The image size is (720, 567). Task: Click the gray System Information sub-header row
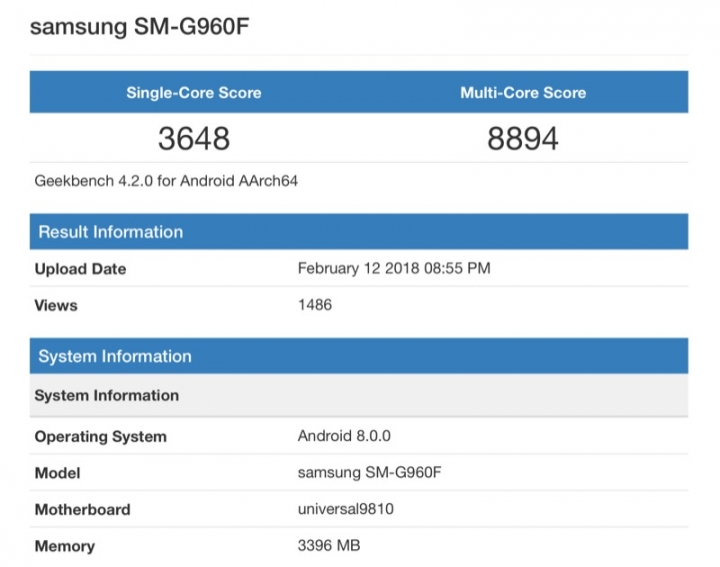click(x=106, y=395)
